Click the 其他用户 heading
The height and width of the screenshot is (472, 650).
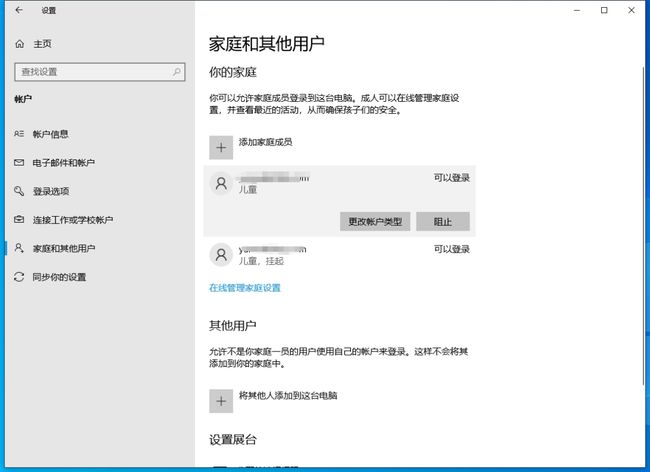(x=233, y=326)
